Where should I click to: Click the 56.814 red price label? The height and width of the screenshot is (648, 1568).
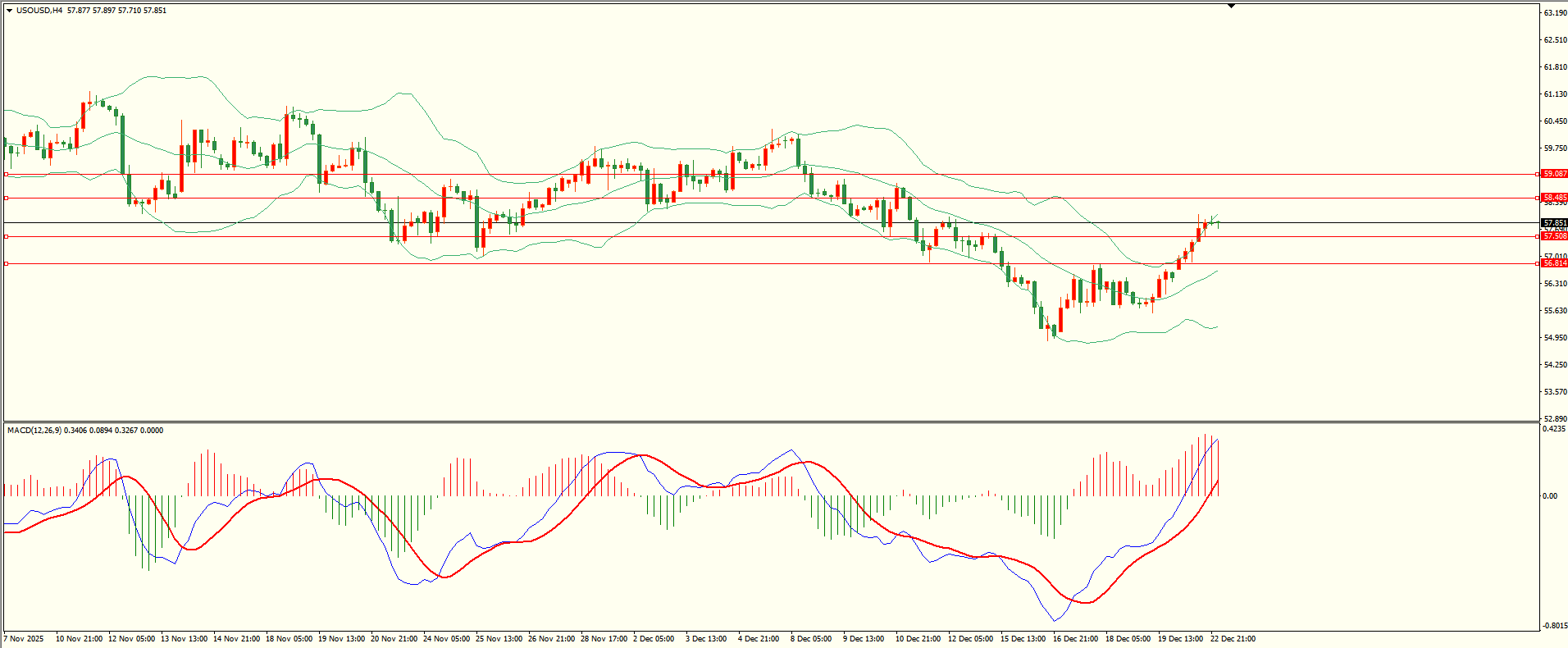tap(1554, 263)
